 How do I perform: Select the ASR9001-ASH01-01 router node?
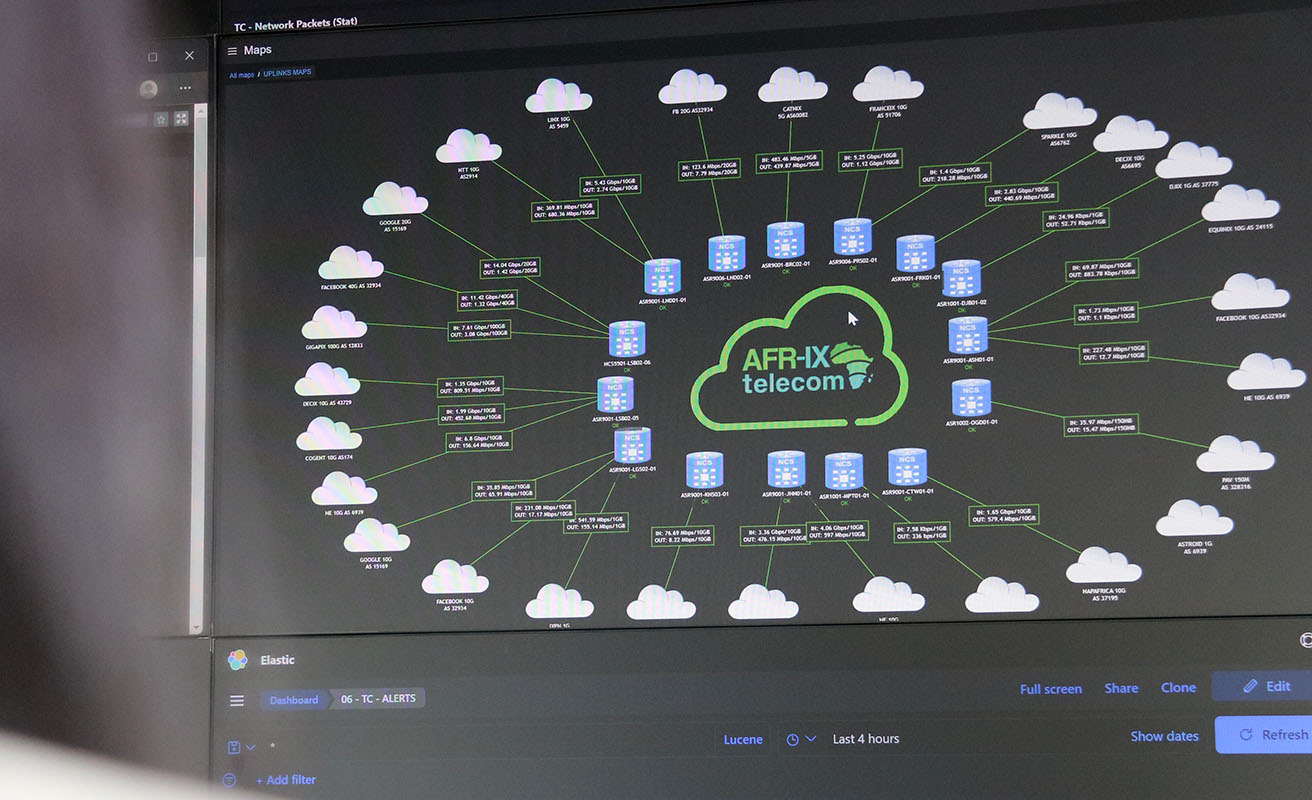click(968, 336)
